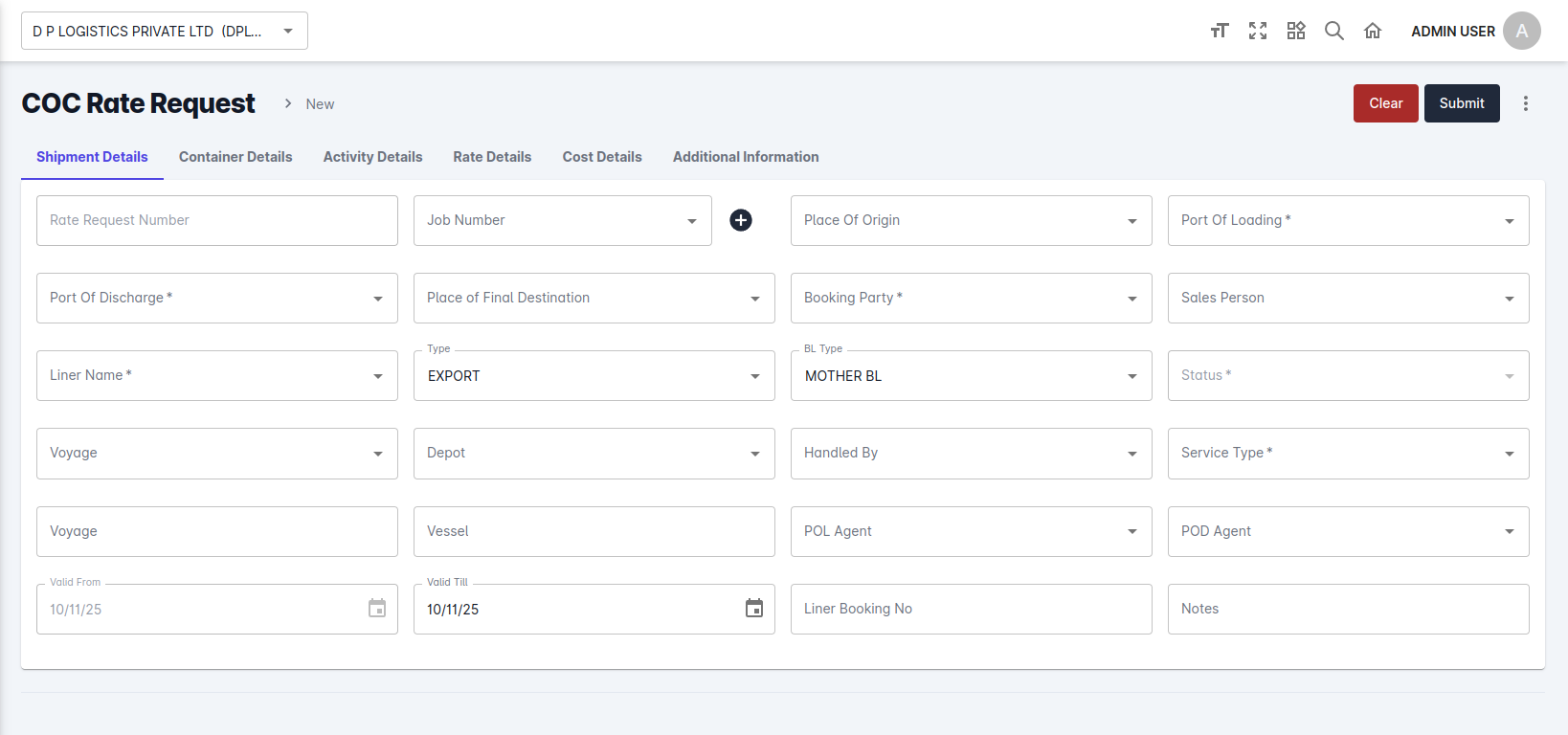The image size is (1568, 735).
Task: Change the BL Type from MOTHER BL
Action: pos(971,376)
